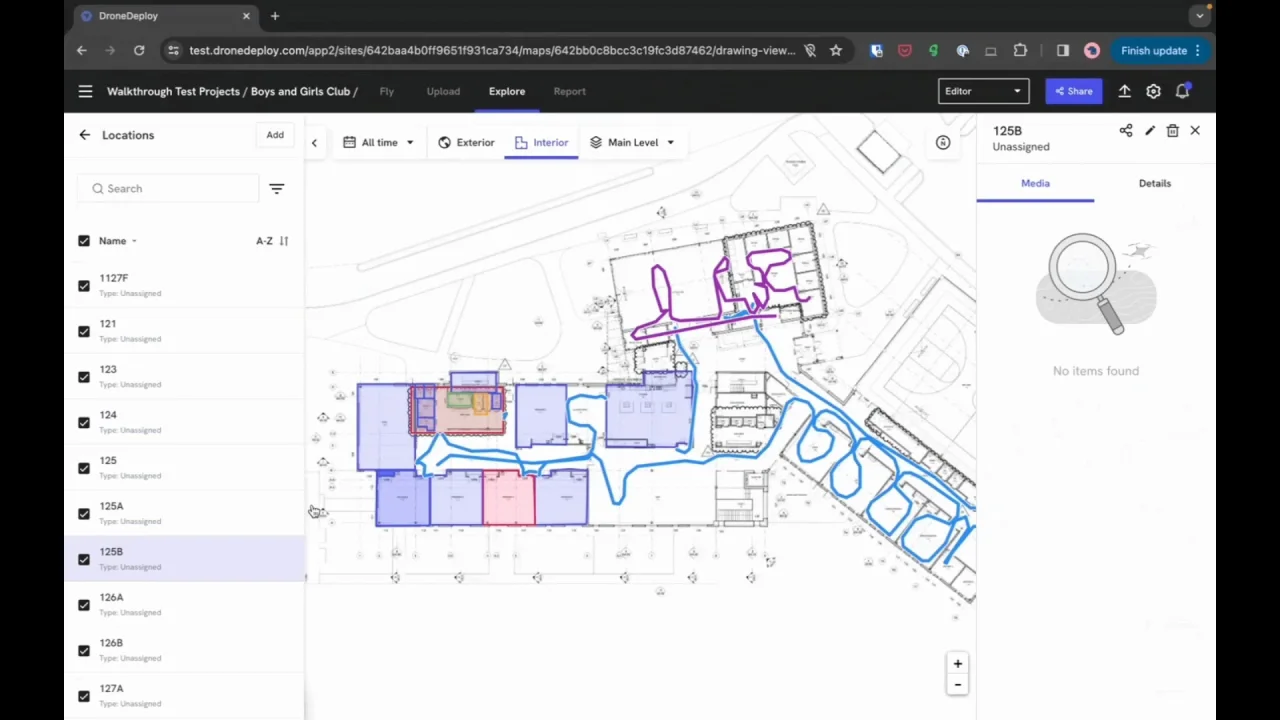This screenshot has height=720, width=1280.
Task: Click the locations Search field
Action: click(170, 188)
